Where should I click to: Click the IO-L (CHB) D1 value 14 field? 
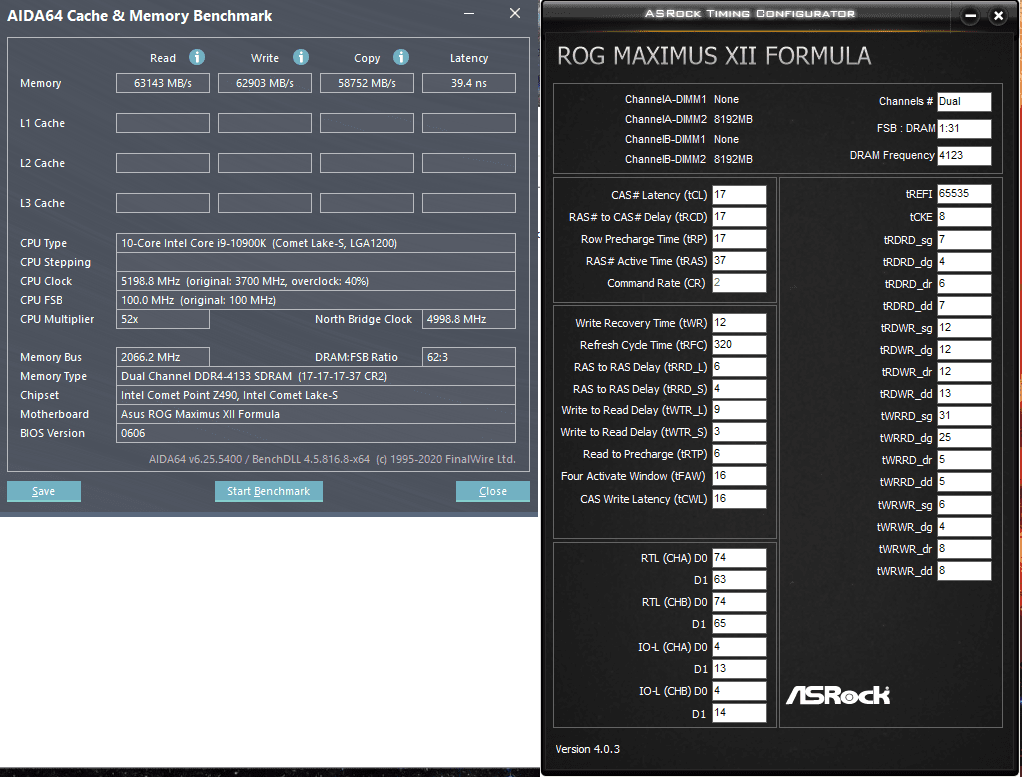739,713
